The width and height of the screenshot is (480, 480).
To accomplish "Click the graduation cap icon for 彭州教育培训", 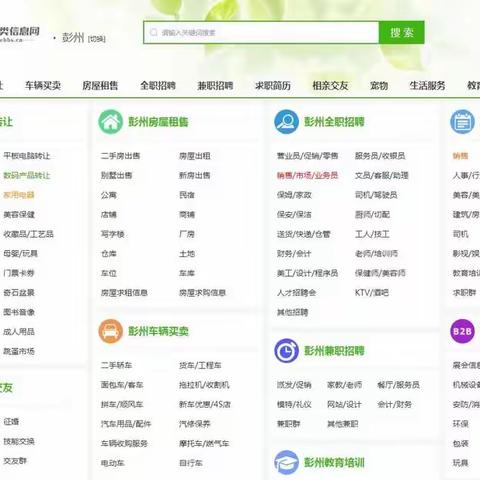I will coord(286,462).
